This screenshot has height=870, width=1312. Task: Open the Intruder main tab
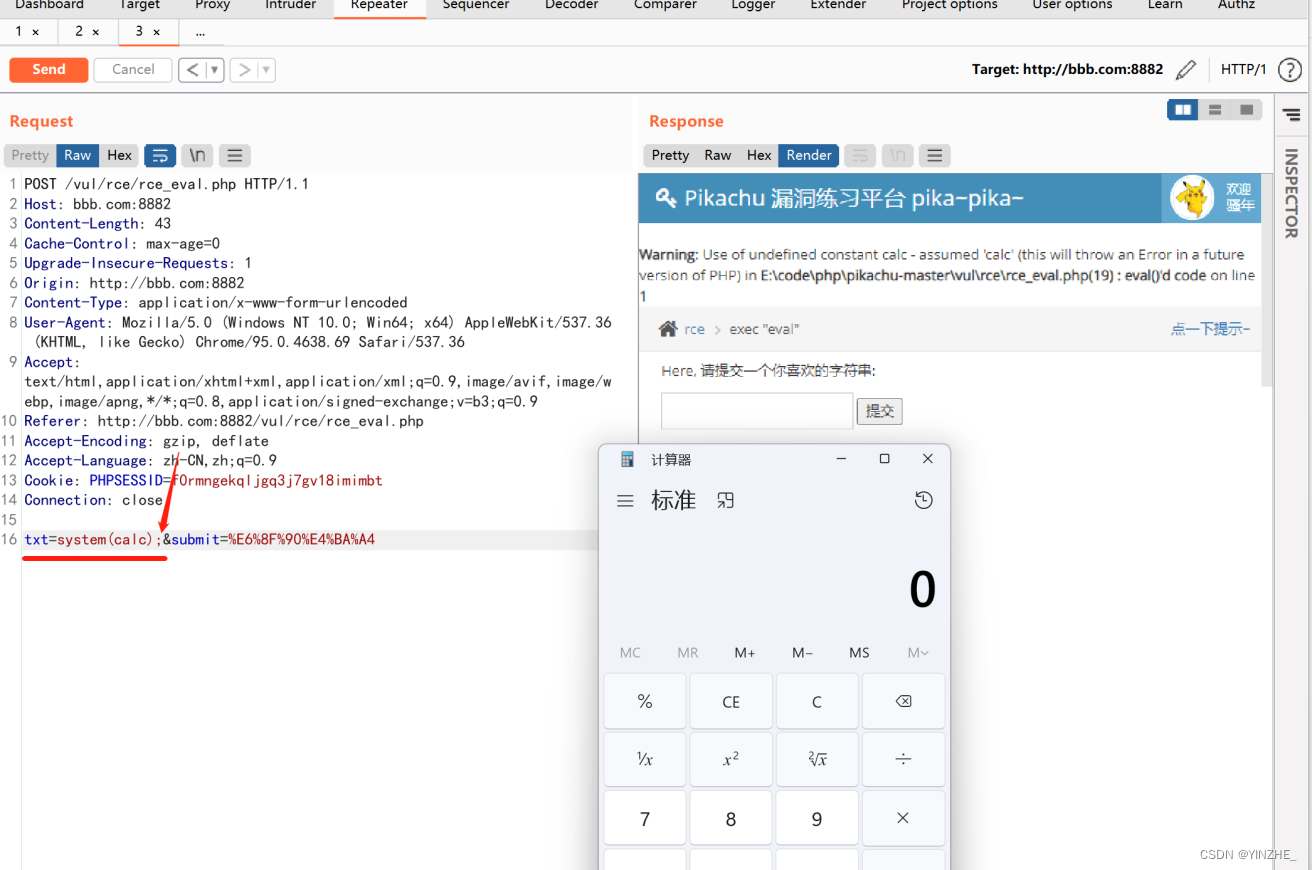pyautogui.click(x=291, y=5)
